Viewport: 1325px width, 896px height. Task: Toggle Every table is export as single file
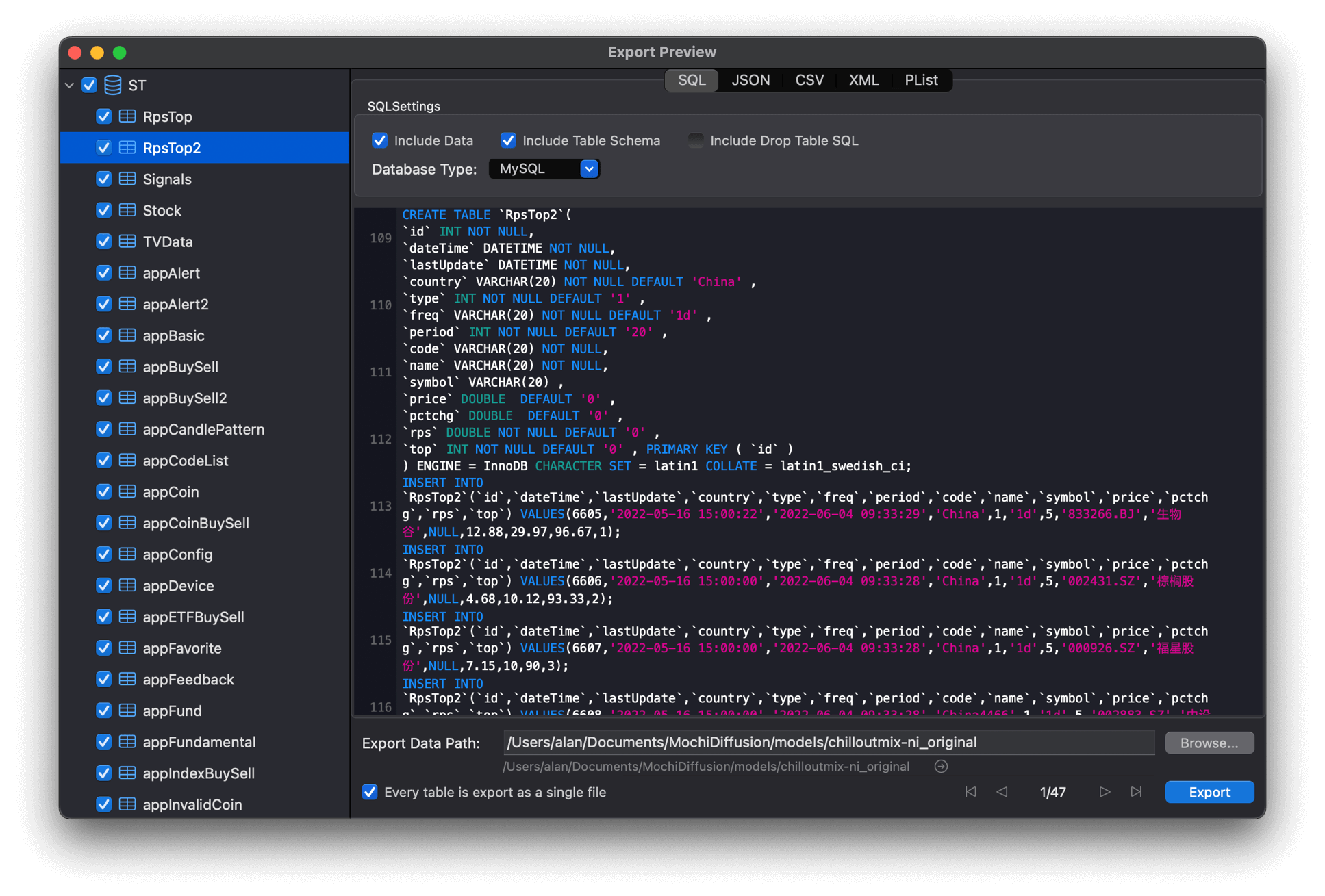coord(370,792)
